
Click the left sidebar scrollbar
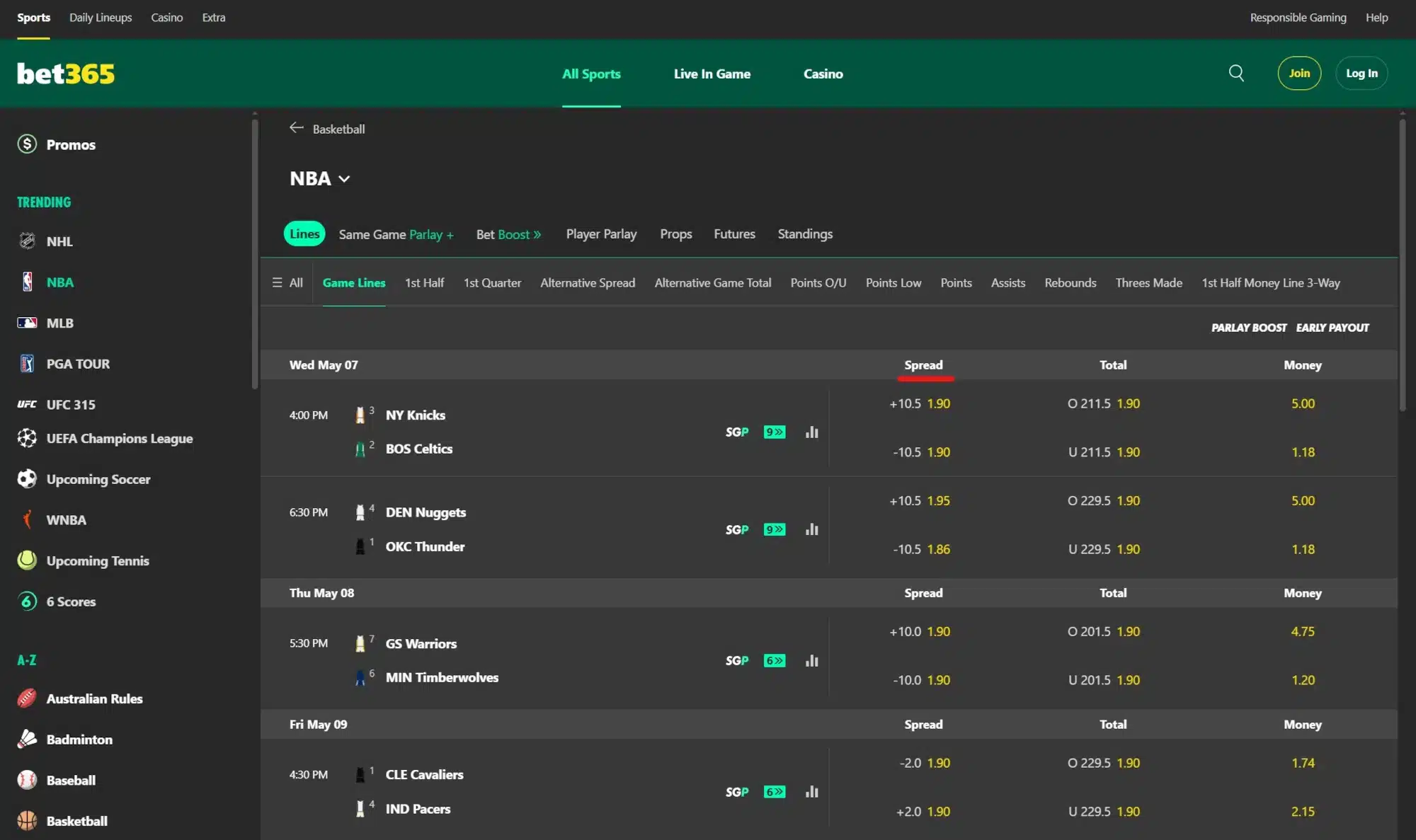[x=255, y=254]
